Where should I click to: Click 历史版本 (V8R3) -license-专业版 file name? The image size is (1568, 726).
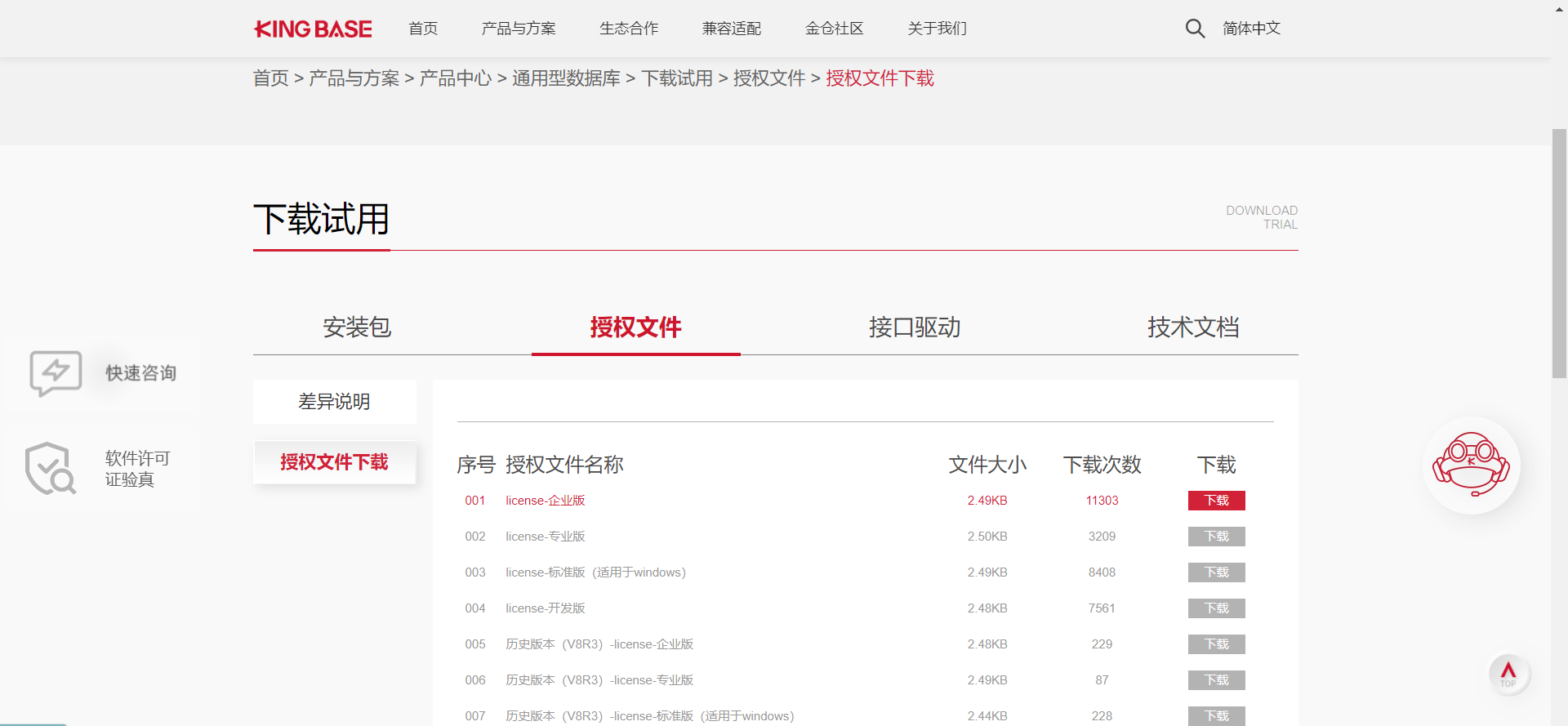tap(599, 680)
